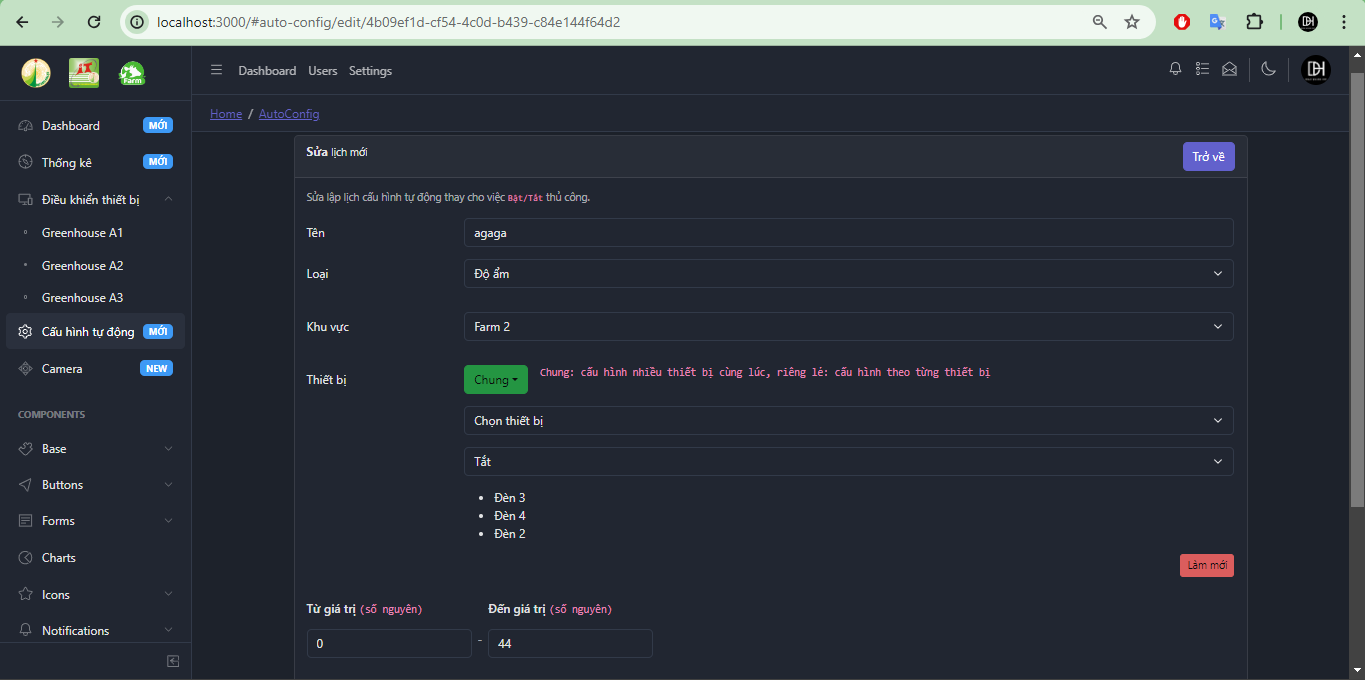Click the hamburger sidebar toggle icon
The height and width of the screenshot is (680, 1365).
click(216, 70)
